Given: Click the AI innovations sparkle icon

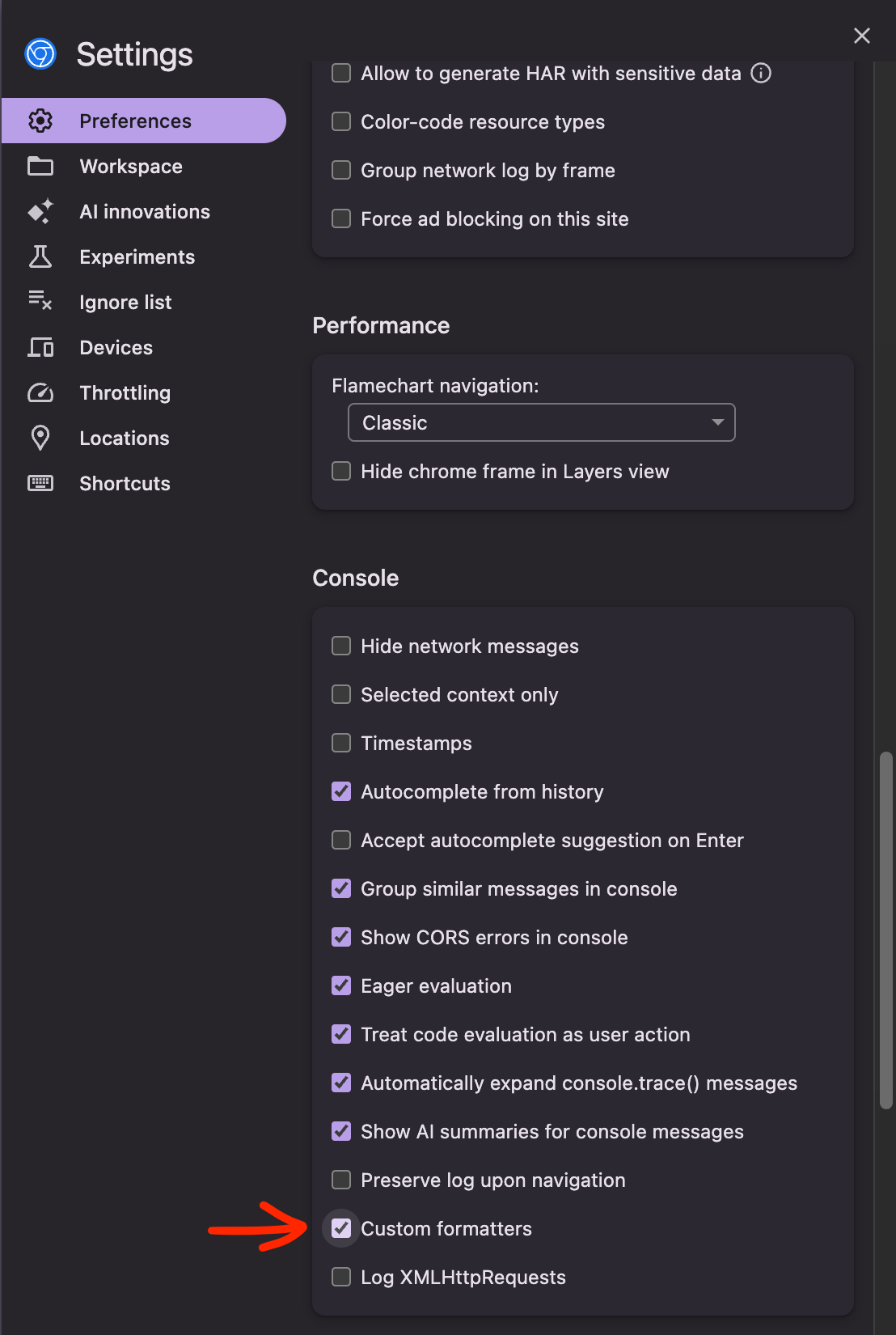Looking at the screenshot, I should pyautogui.click(x=40, y=211).
